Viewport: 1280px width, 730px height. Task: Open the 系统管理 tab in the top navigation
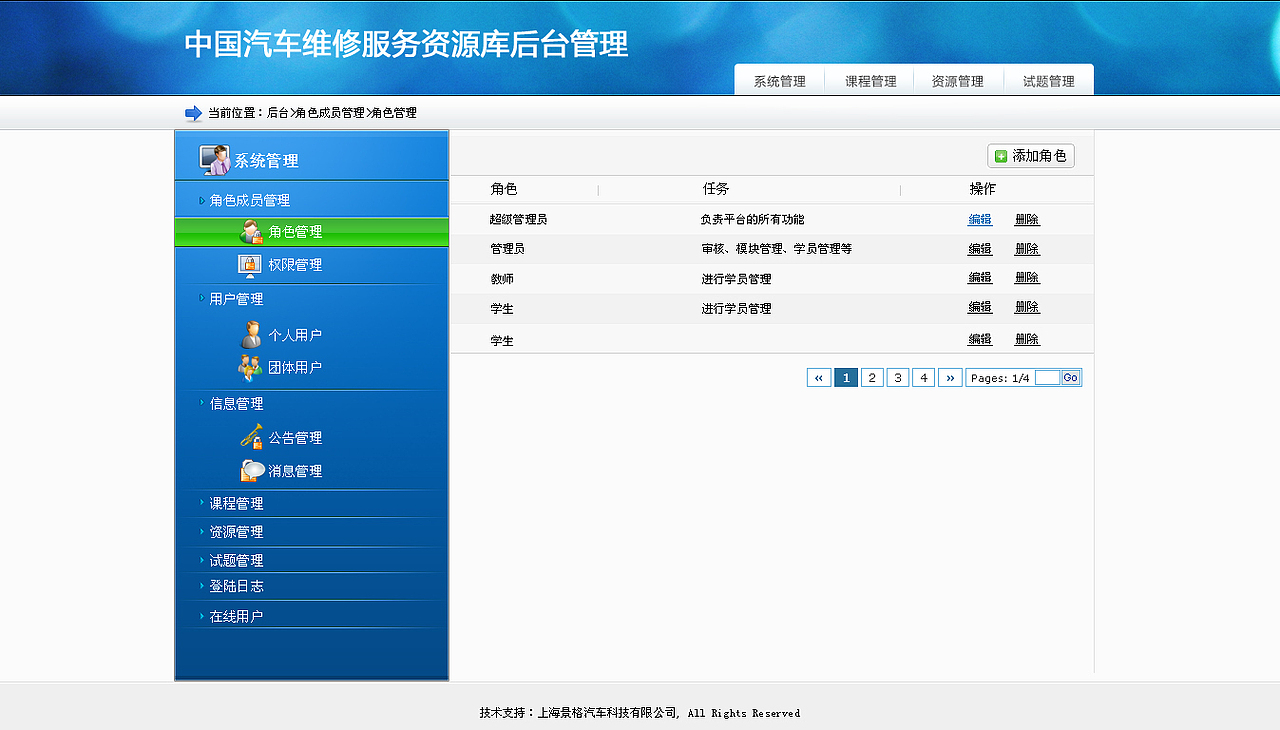[x=779, y=81]
